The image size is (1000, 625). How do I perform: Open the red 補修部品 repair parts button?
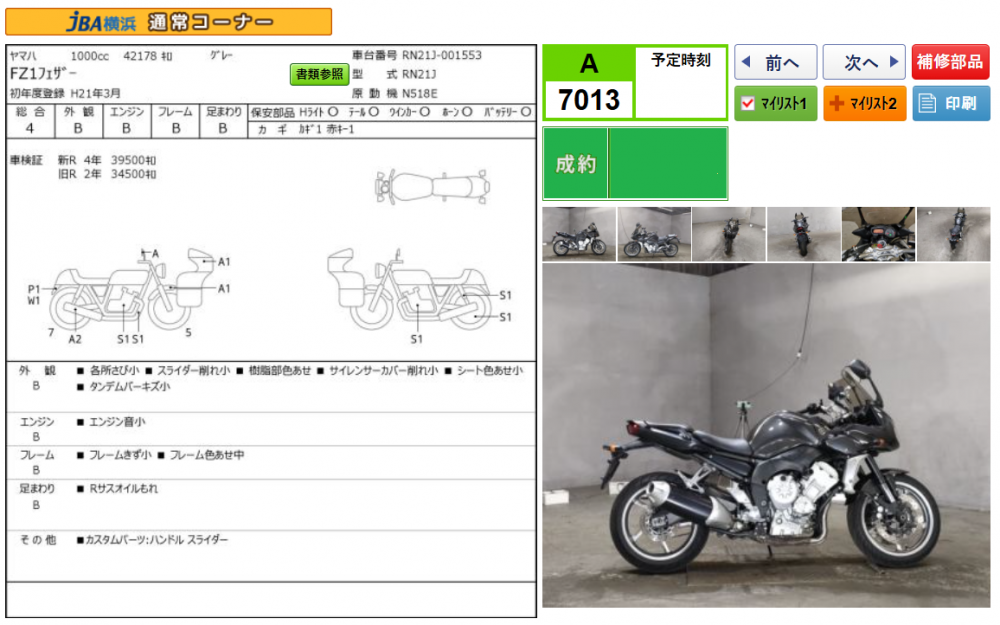coord(950,62)
